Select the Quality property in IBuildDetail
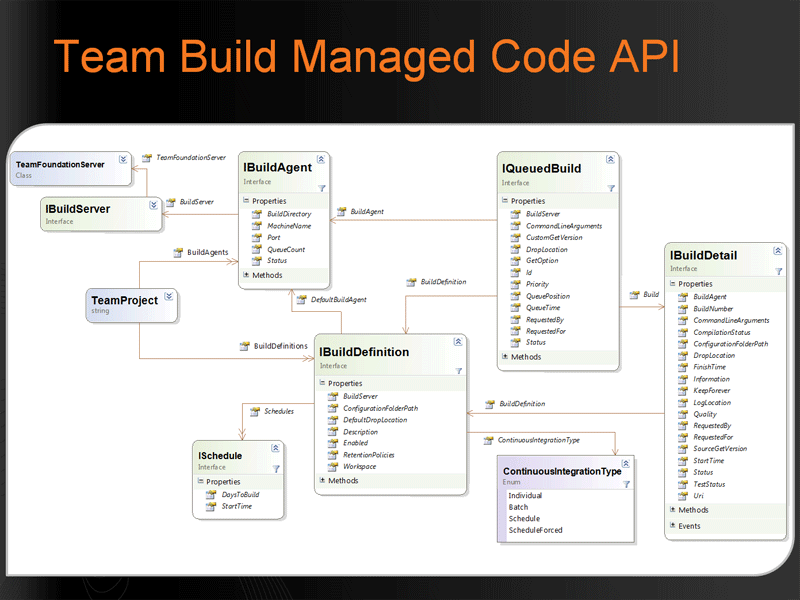This screenshot has height=600, width=800. [705, 414]
